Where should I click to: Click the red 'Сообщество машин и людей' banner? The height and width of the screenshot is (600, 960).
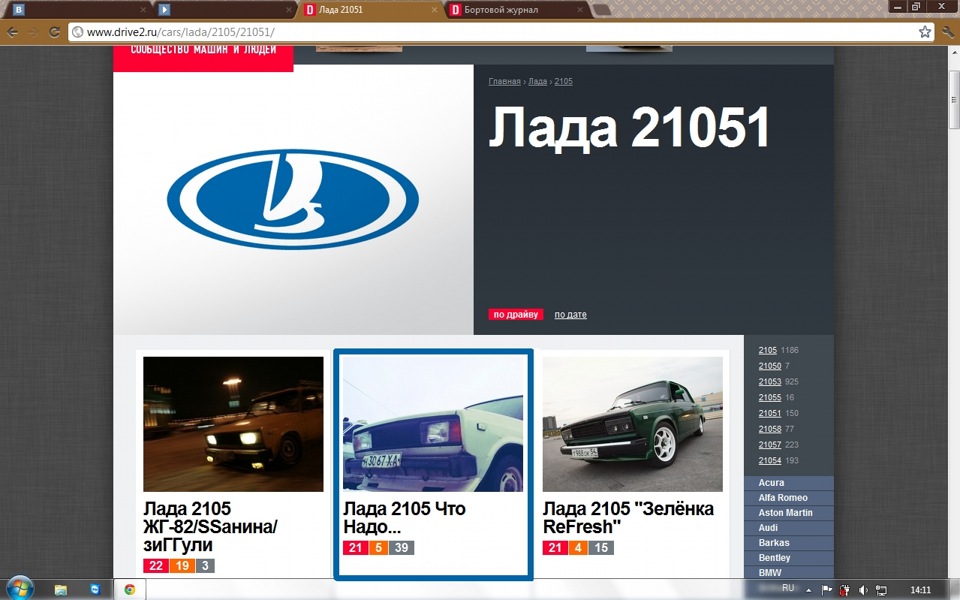[203, 59]
